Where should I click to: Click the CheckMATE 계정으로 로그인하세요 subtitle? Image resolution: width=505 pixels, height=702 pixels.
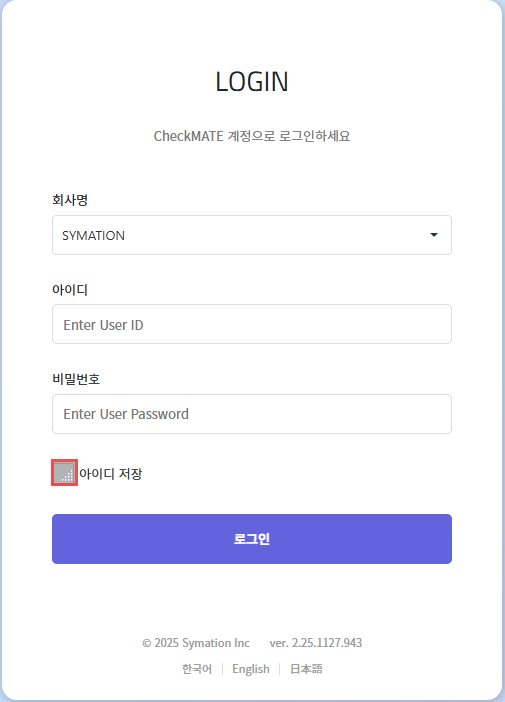tap(252, 136)
